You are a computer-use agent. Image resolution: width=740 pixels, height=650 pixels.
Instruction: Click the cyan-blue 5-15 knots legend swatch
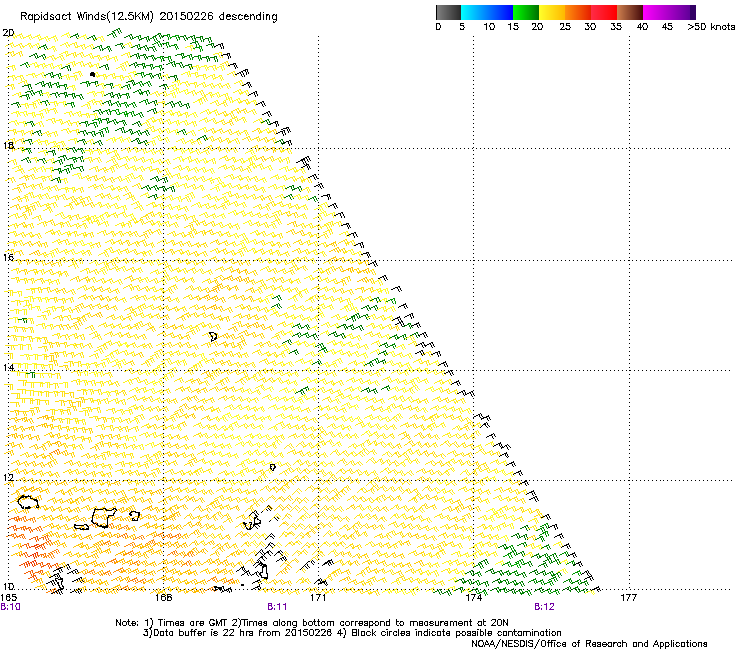pyautogui.click(x=487, y=12)
